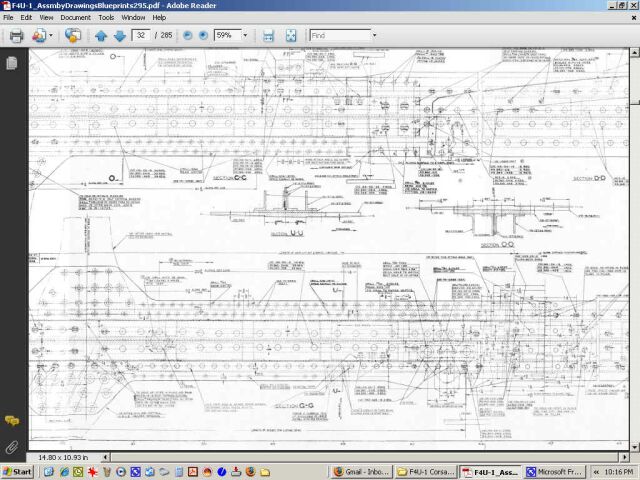Image resolution: width=640 pixels, height=480 pixels.
Task: Expand the 59% zoom level dropdown
Action: click(x=244, y=35)
